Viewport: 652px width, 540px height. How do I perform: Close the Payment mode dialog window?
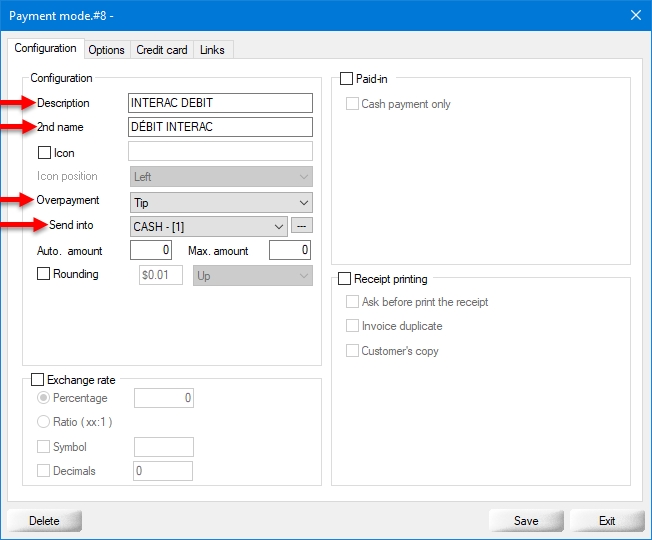(x=634, y=15)
